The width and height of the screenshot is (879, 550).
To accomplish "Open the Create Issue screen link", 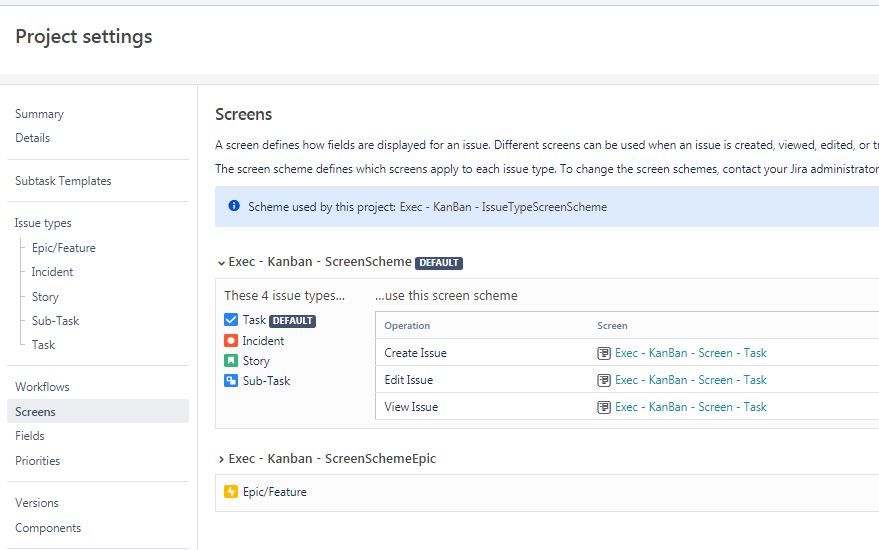I will coord(691,353).
